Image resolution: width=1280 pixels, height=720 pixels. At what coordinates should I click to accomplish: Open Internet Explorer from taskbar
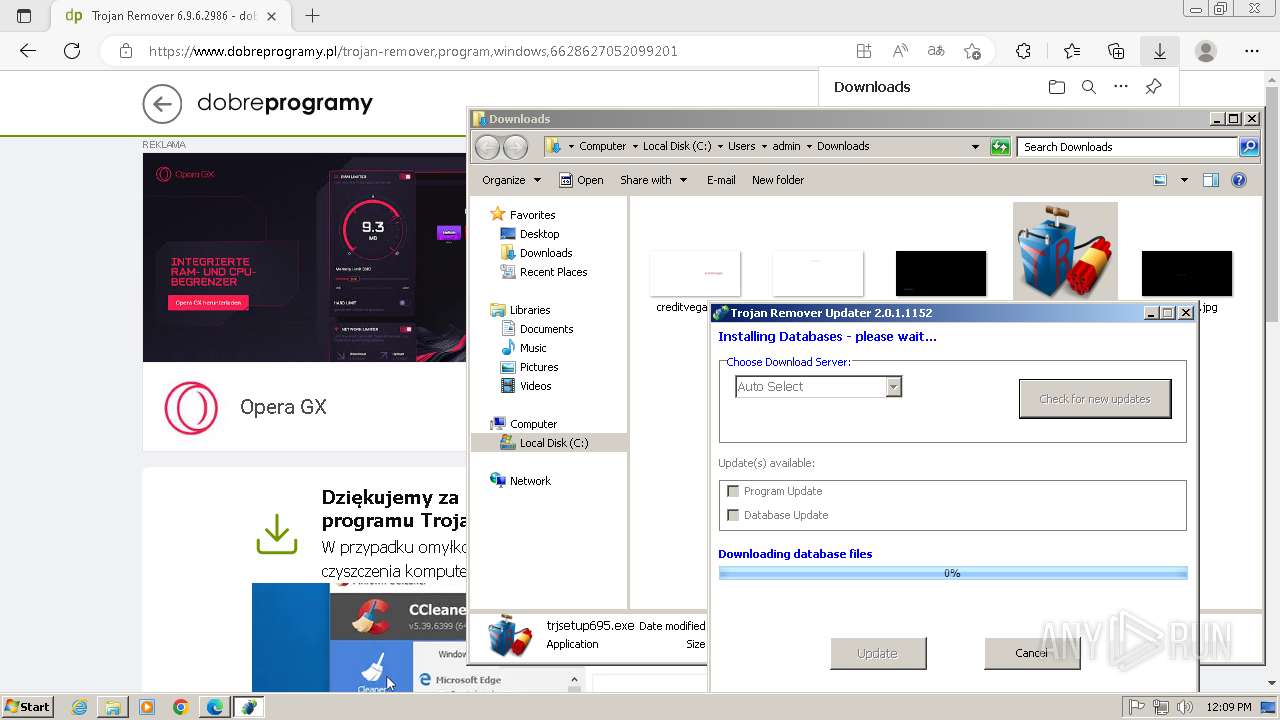(x=79, y=707)
